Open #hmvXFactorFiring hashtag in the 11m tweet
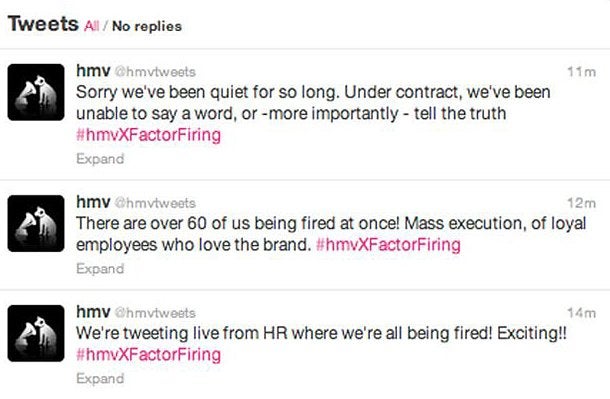Screen dimensions: 610x399 [x=148, y=135]
